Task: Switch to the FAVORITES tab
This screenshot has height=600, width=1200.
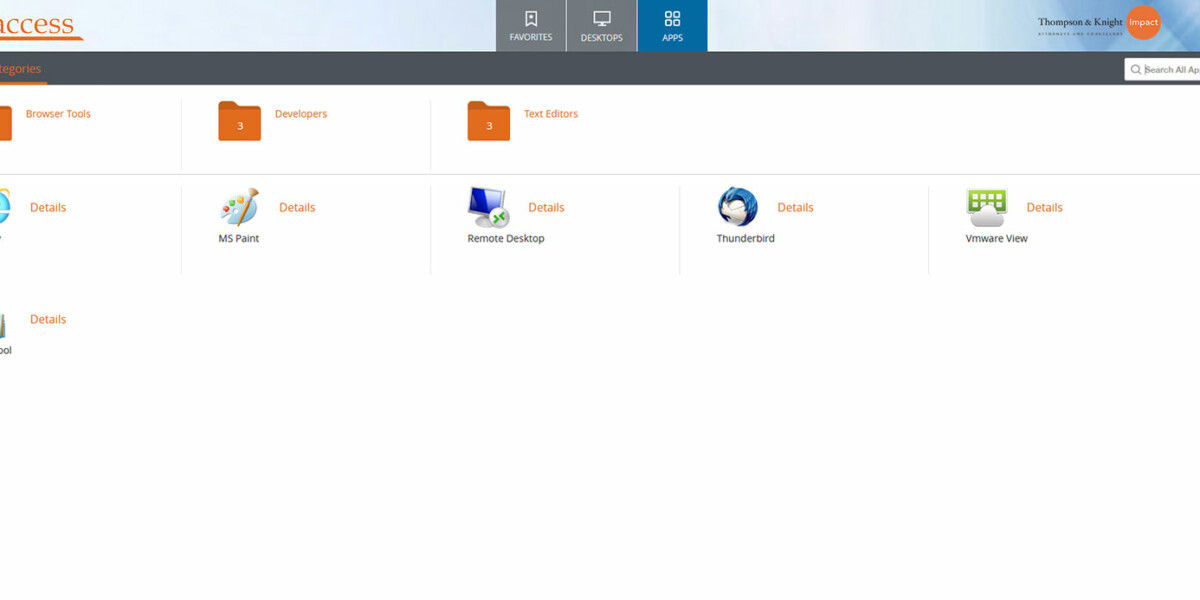Action: pyautogui.click(x=530, y=26)
